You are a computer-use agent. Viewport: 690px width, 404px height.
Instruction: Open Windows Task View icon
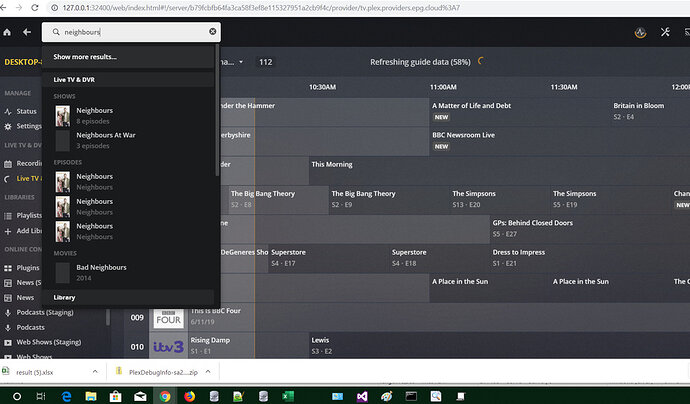(x=41, y=397)
